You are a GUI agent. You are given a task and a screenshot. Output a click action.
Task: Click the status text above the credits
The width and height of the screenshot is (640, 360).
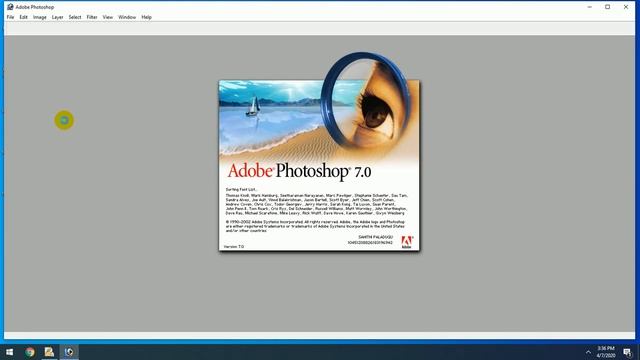241,189
